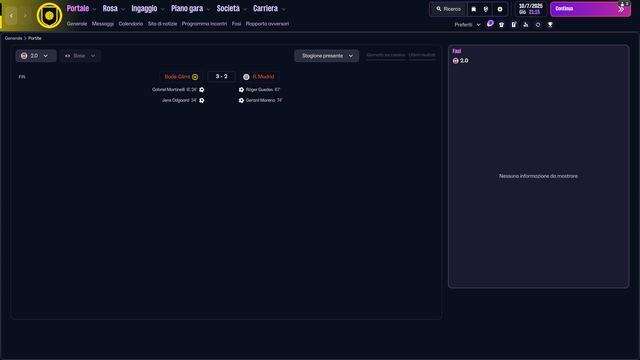Click competition logo in Fasi panel
The width and height of the screenshot is (640, 360).
[x=456, y=60]
